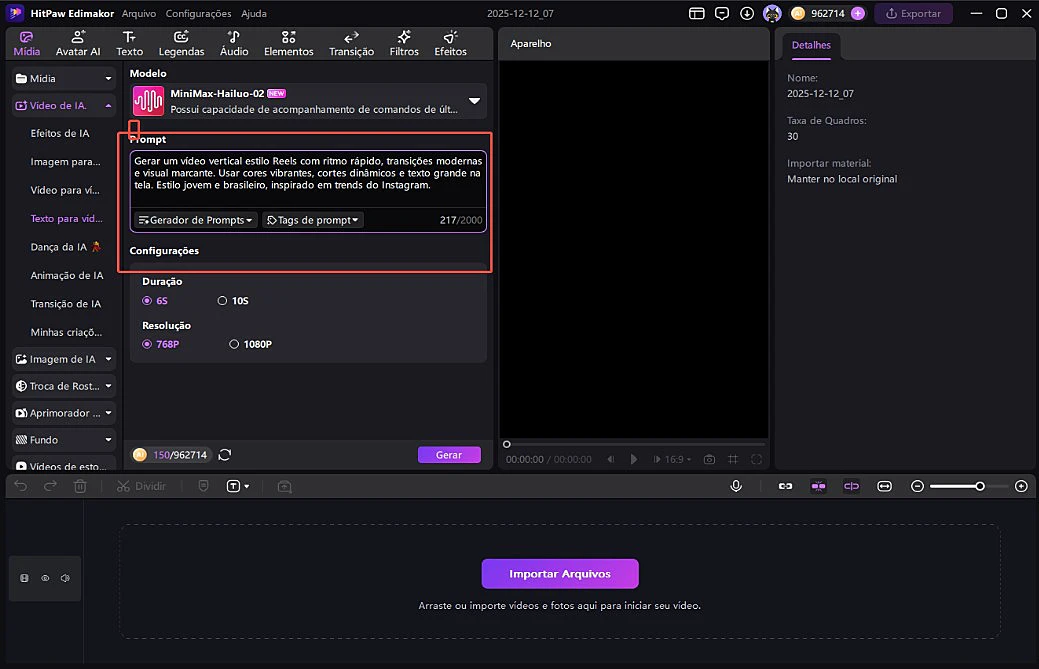This screenshot has width=1039, height=669.
Task: Open the download icon in the title bar
Action: coord(747,14)
